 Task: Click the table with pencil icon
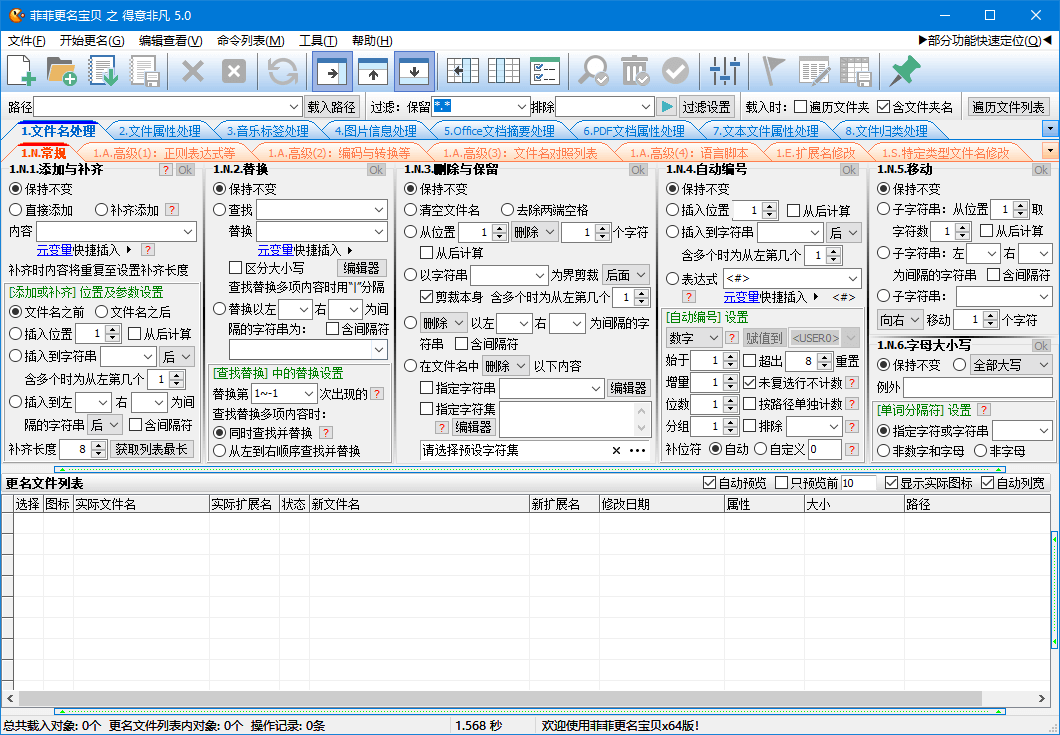click(814, 70)
